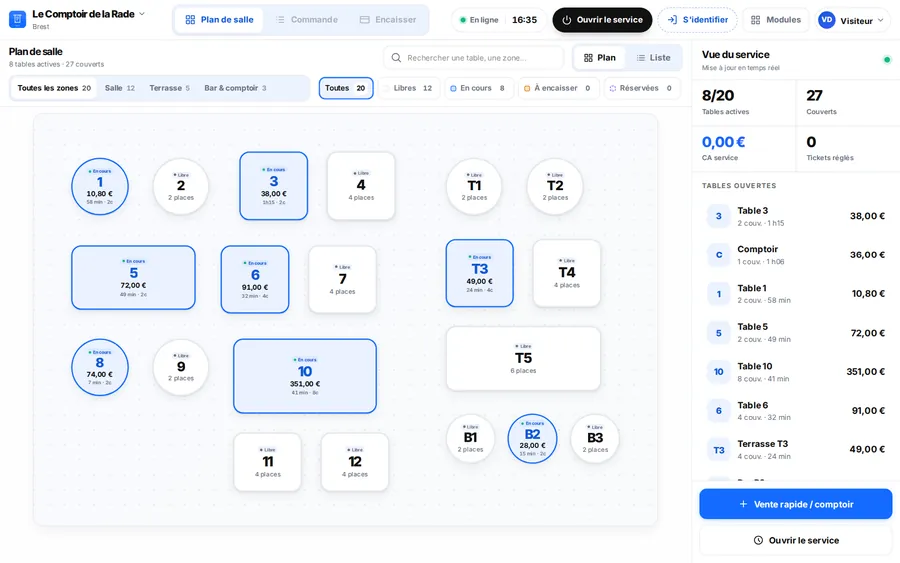
Task: Click the C badge icon for Comptoir
Action: (719, 255)
